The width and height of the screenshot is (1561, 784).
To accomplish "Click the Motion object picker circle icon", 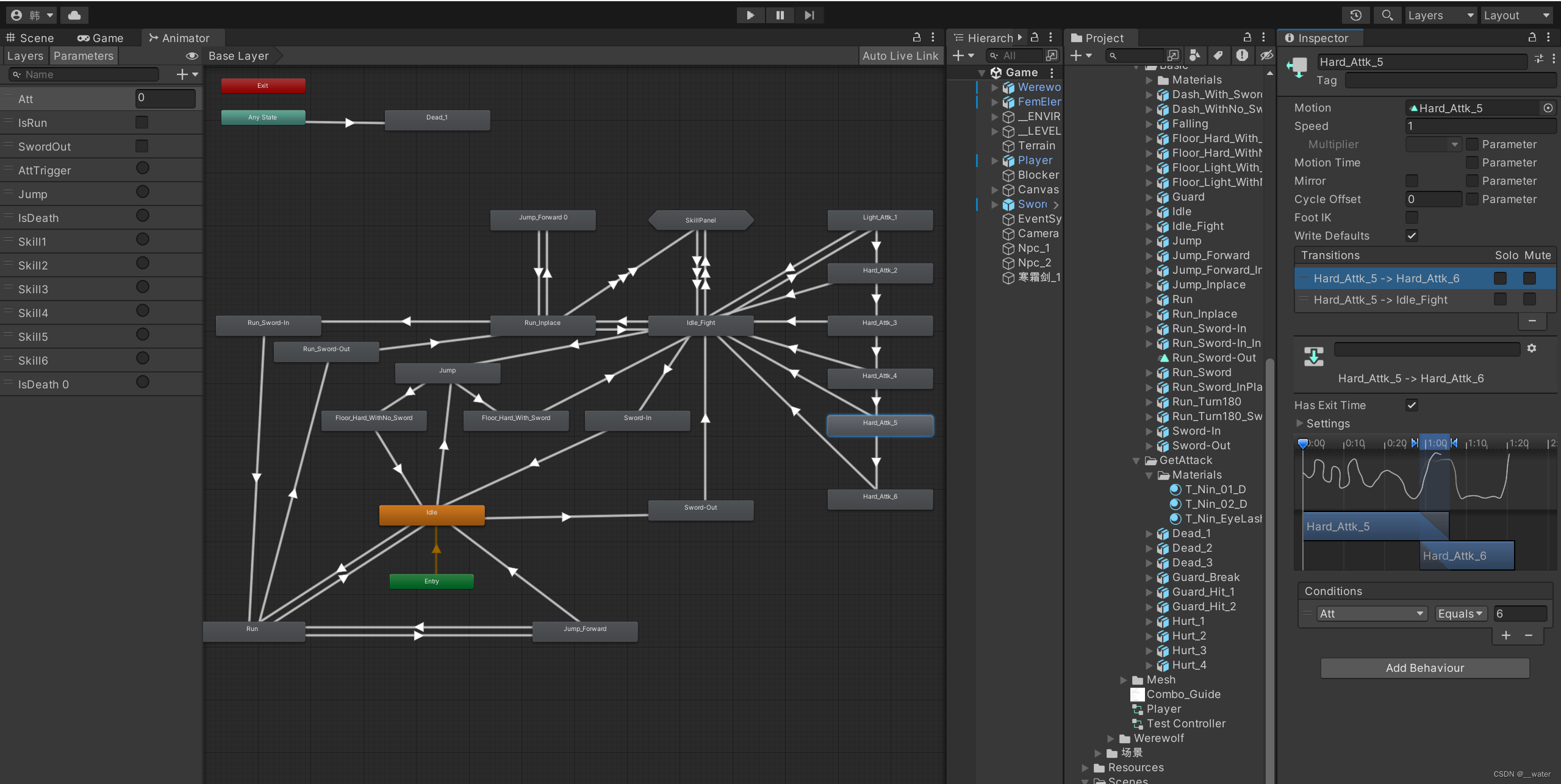I will [1548, 108].
